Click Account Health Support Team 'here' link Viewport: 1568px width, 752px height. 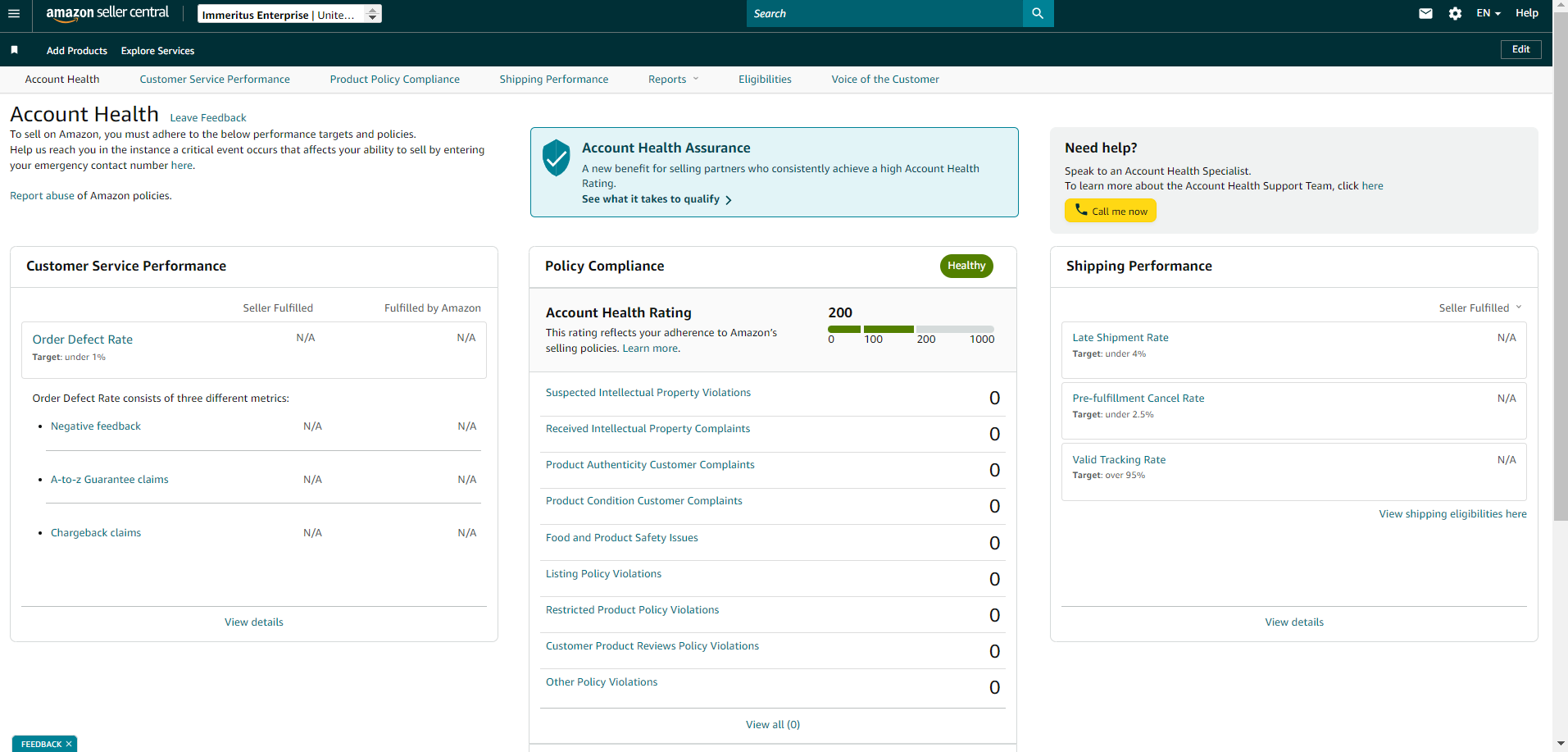coord(1372,186)
